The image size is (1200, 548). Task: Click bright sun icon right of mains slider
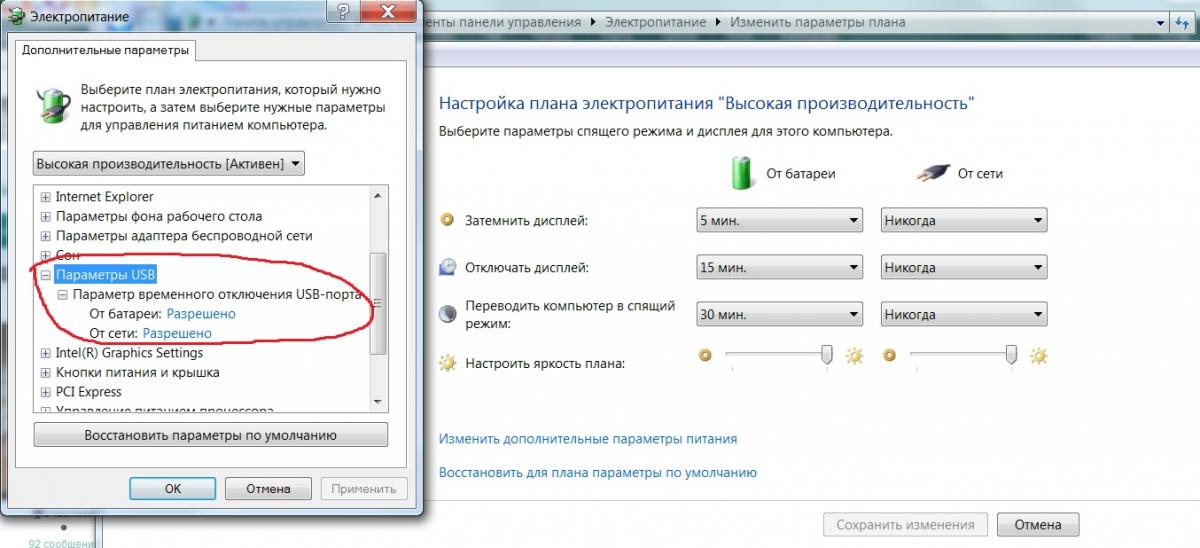(x=1039, y=355)
